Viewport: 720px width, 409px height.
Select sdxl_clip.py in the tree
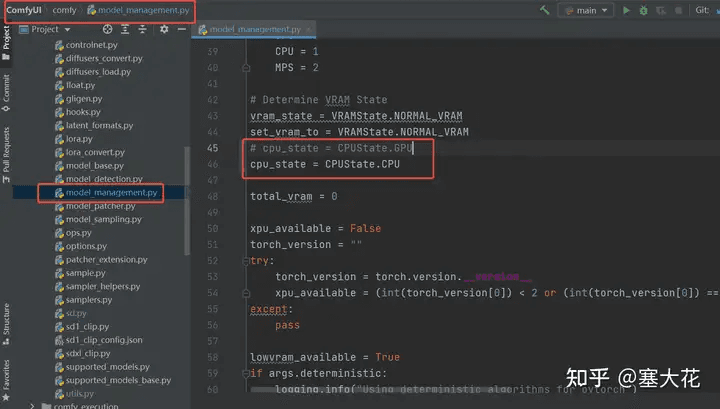tap(88, 353)
